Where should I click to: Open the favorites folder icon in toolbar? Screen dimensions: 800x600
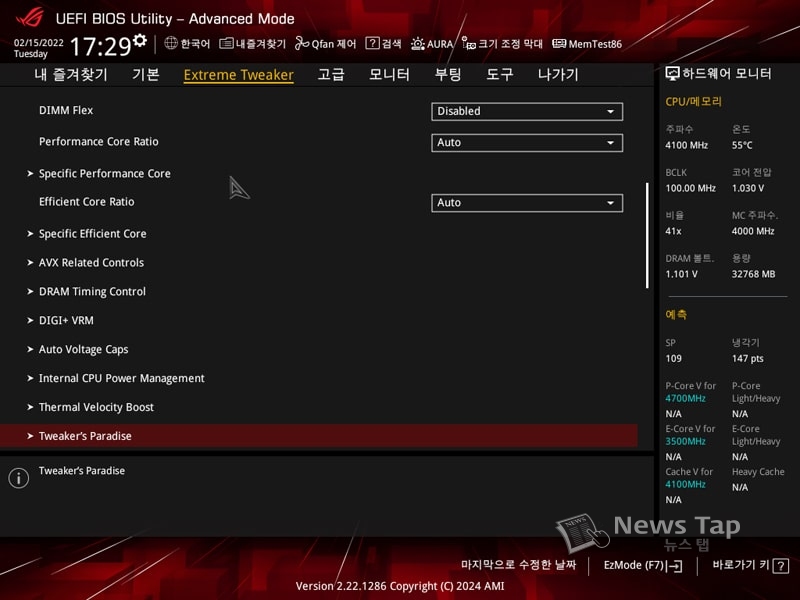tap(227, 44)
